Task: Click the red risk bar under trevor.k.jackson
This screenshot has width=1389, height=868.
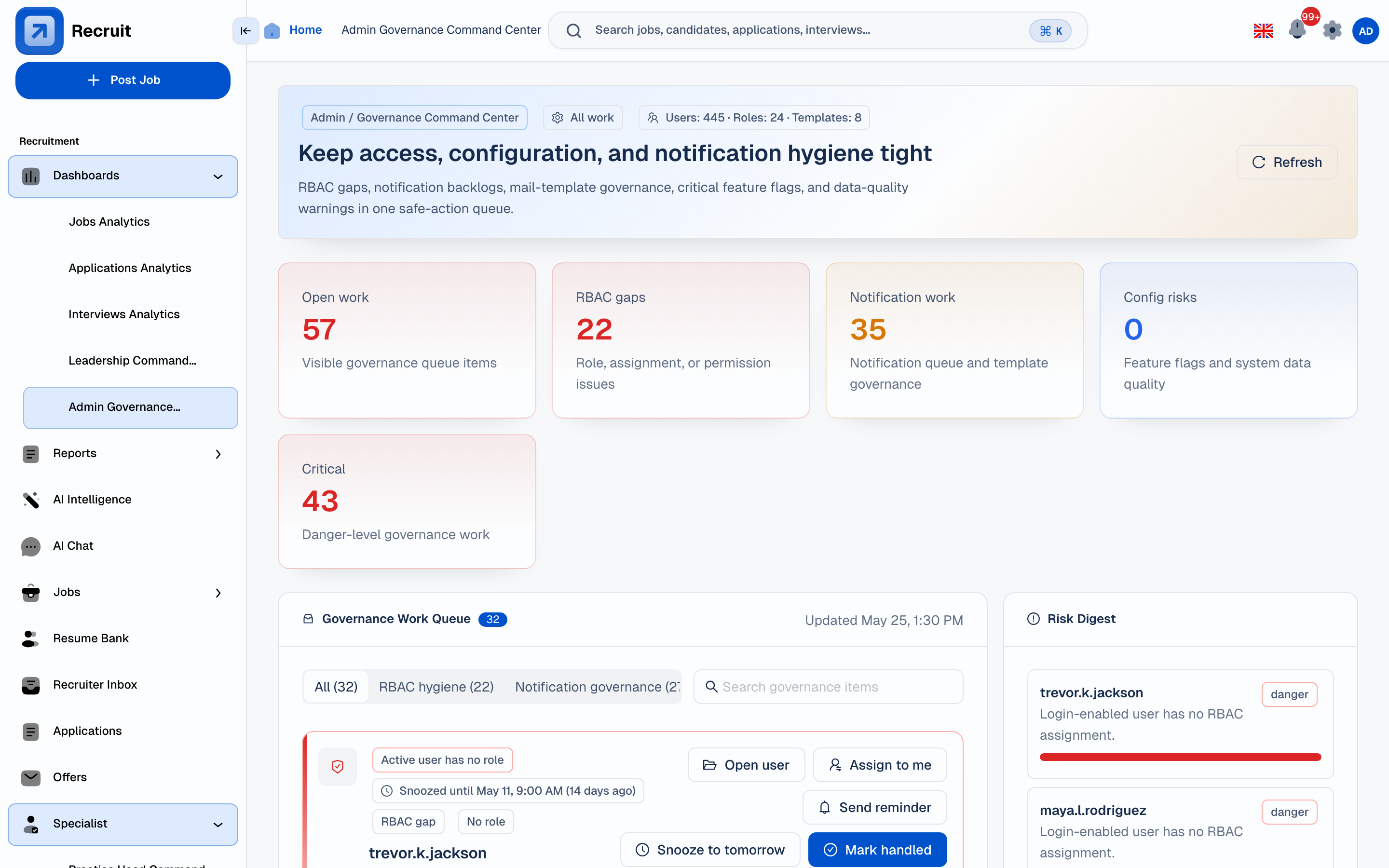Action: [x=1180, y=757]
